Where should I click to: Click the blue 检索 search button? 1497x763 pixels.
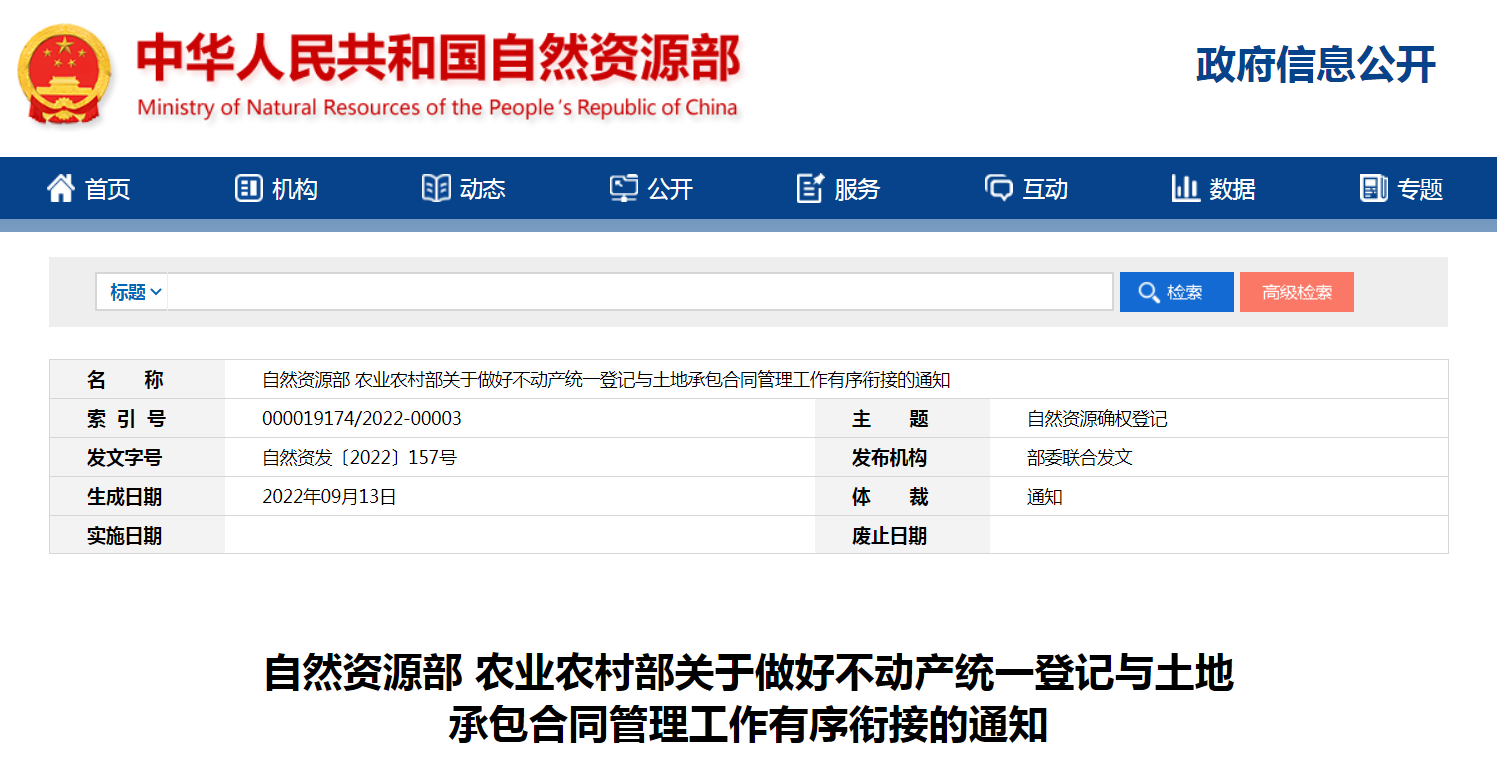pyautogui.click(x=1177, y=292)
